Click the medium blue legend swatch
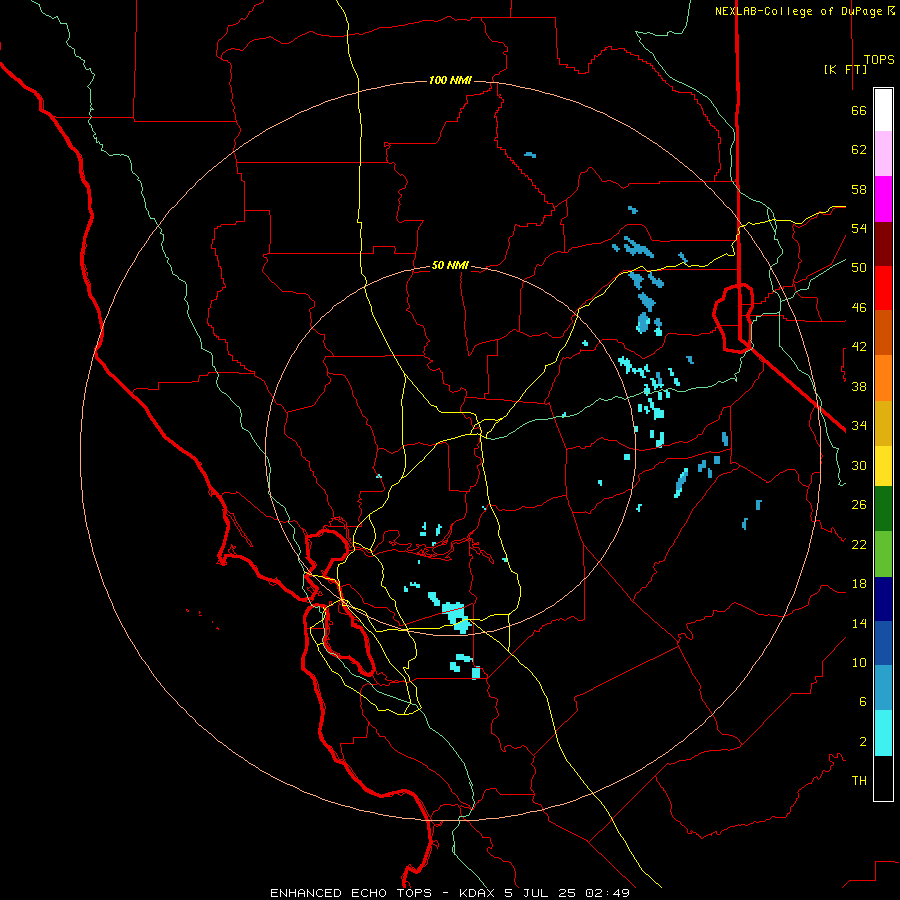The height and width of the screenshot is (900, 900). point(883,643)
